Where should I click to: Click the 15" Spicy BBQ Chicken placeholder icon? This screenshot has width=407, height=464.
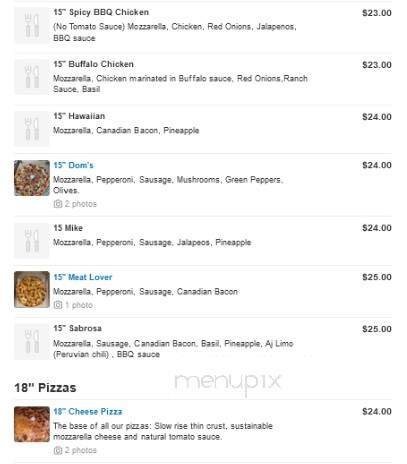32,26
